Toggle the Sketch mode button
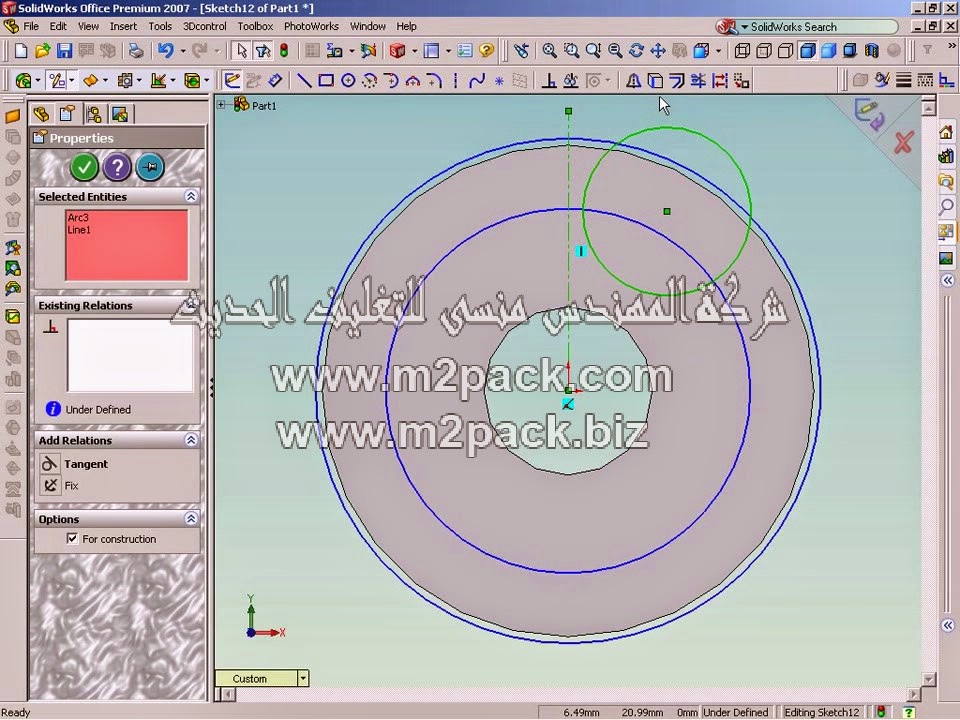The image size is (960, 720). coord(232,80)
